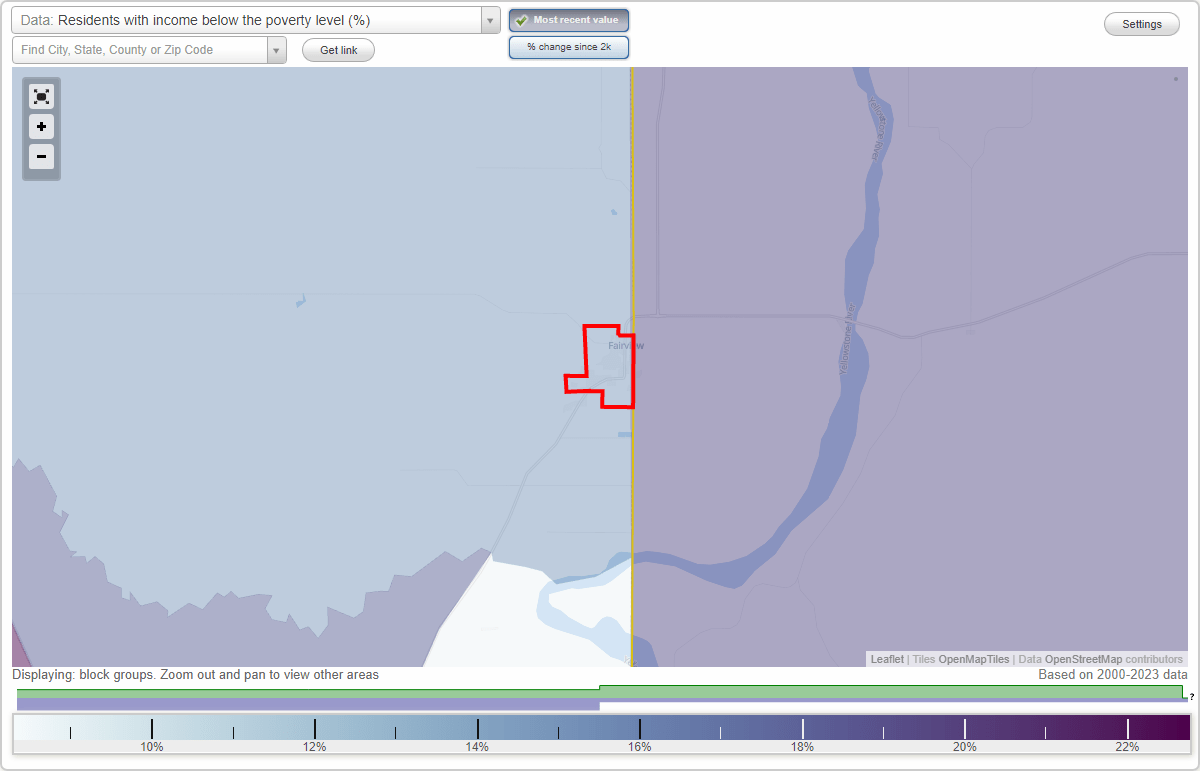Zoom in using the plus icon
Screen dimensions: 1200x771
[41, 127]
